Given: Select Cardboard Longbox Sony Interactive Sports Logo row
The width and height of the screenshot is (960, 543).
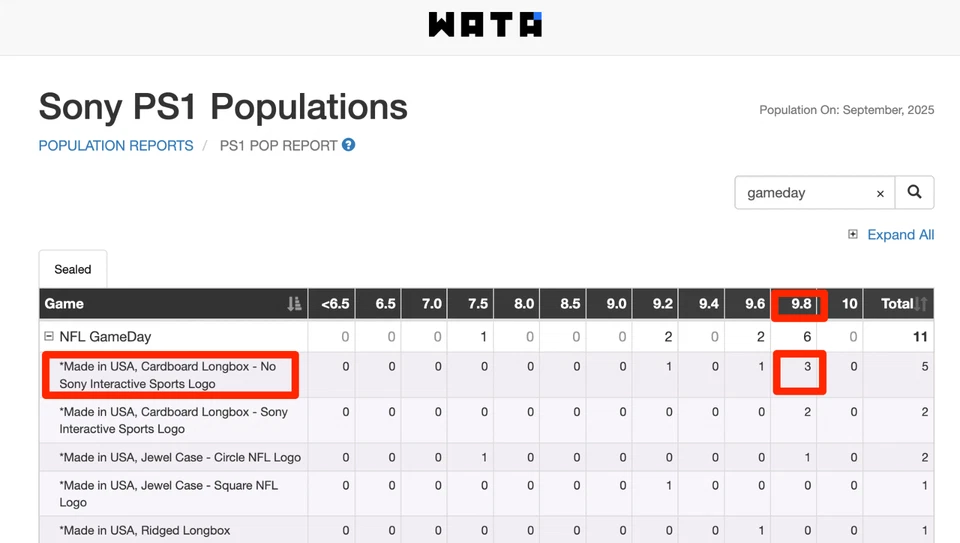Looking at the screenshot, I should [x=173, y=420].
